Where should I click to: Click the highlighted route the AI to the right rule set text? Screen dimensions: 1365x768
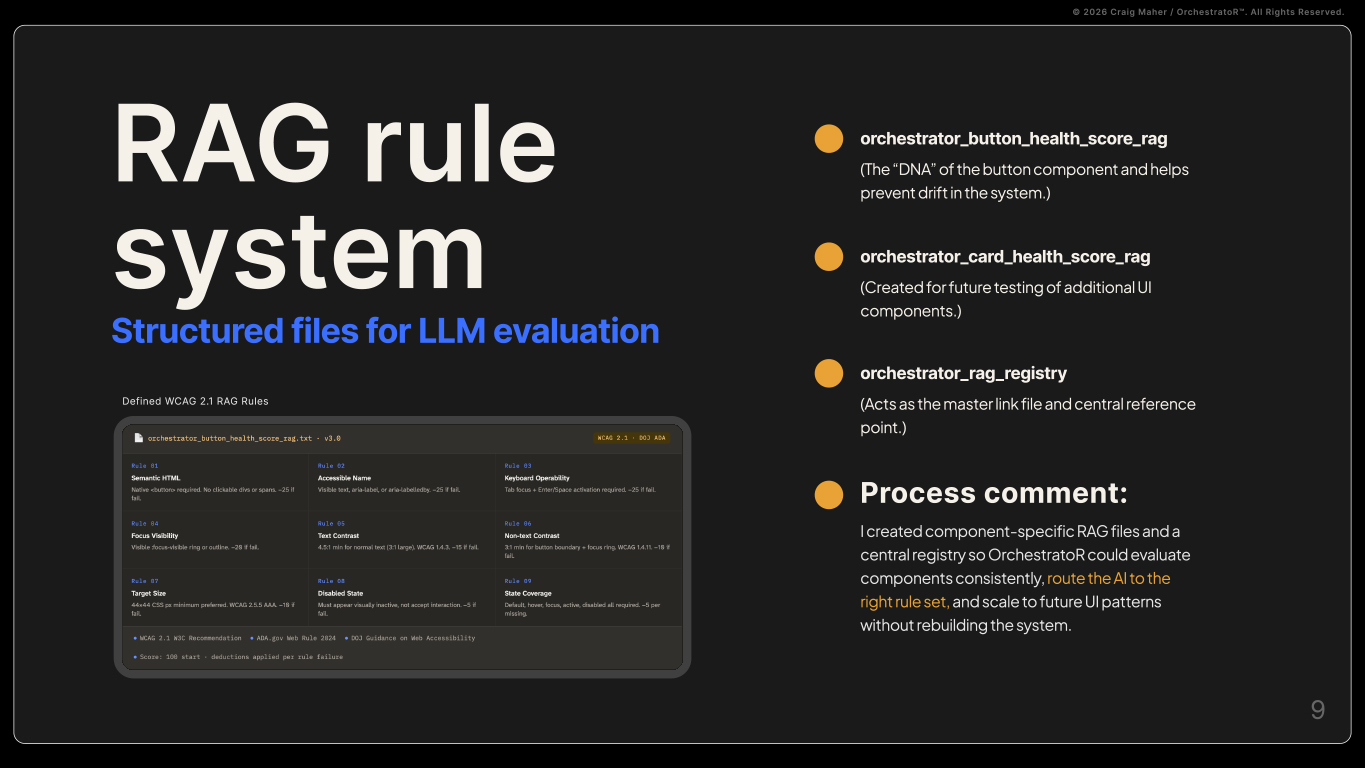[1015, 590]
